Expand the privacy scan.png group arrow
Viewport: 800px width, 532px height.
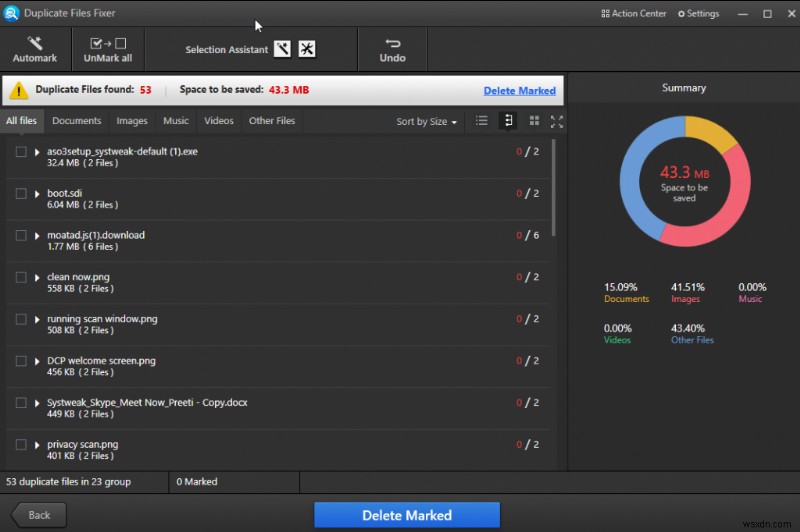coord(37,445)
